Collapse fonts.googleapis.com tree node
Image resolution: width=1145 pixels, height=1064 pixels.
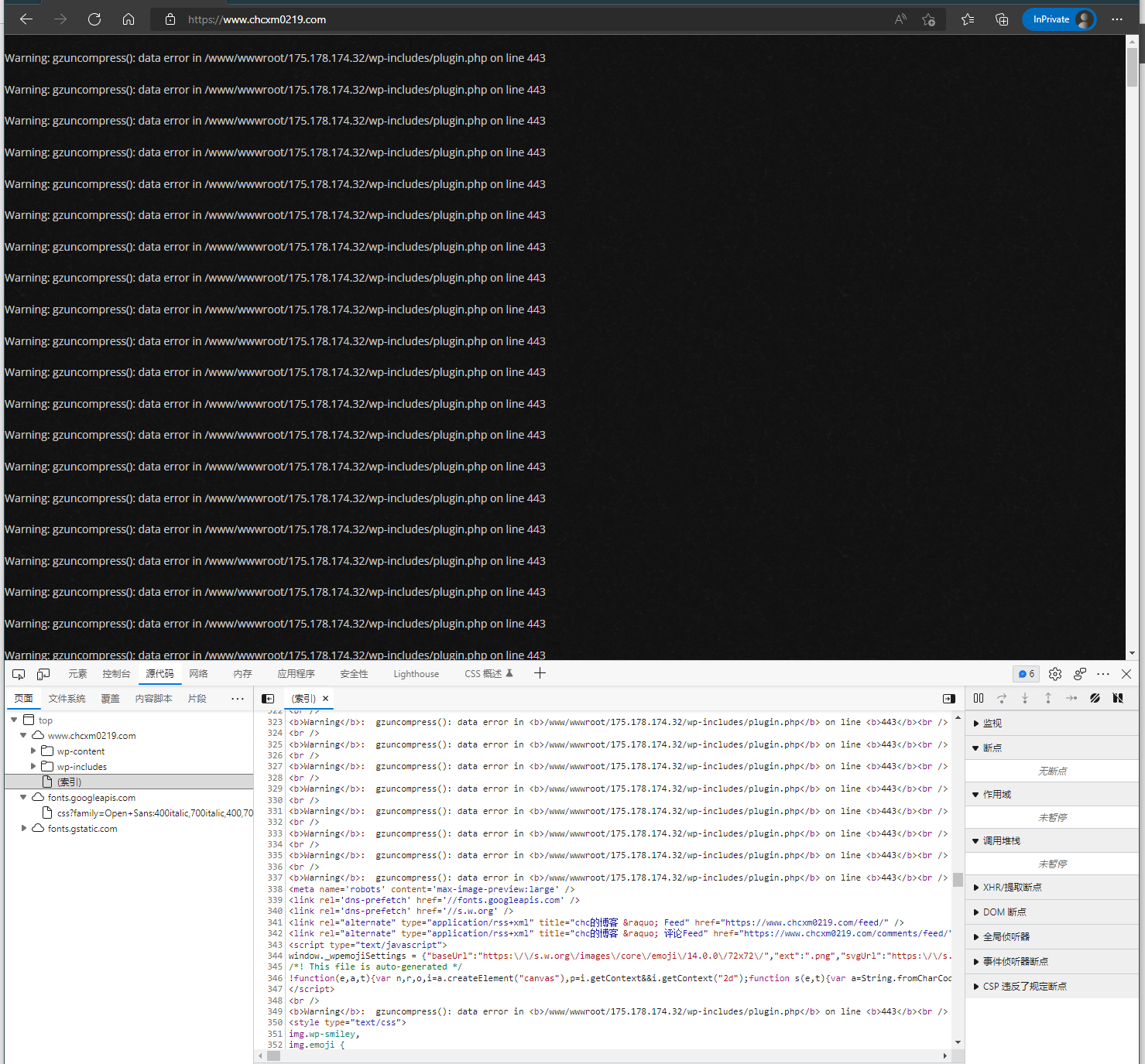[23, 798]
